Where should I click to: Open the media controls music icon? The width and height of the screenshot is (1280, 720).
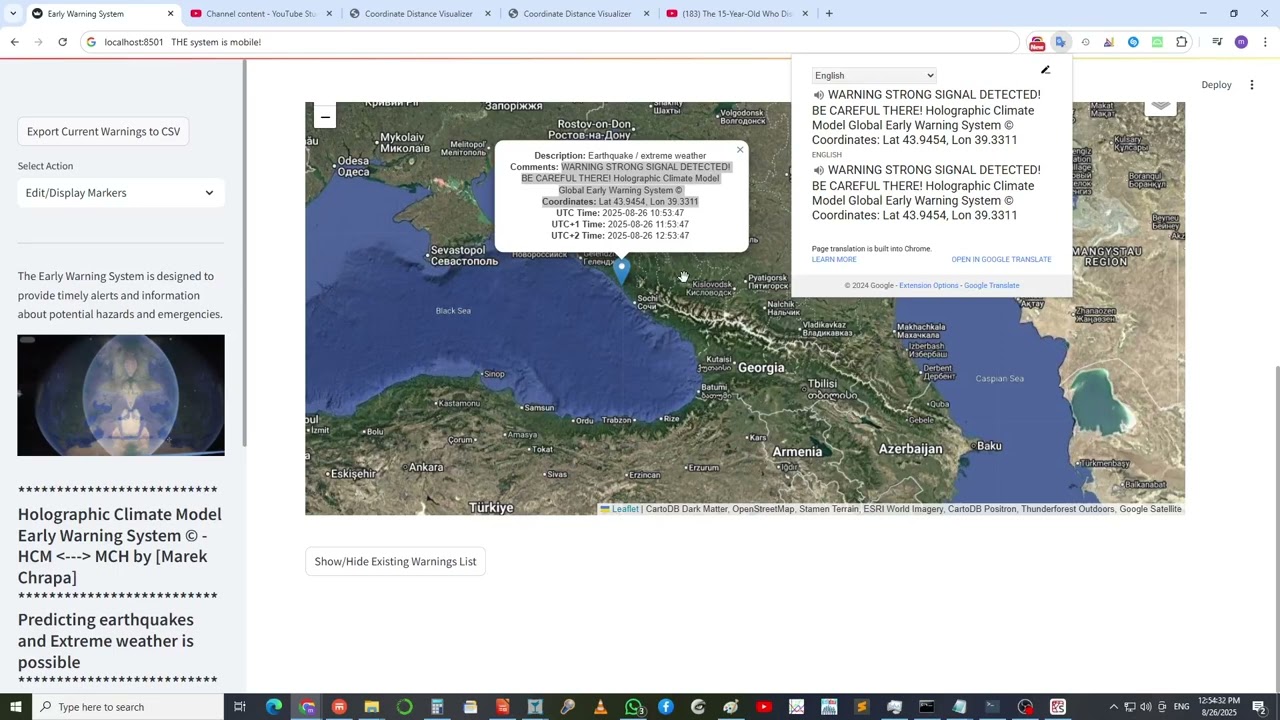[x=1217, y=42]
